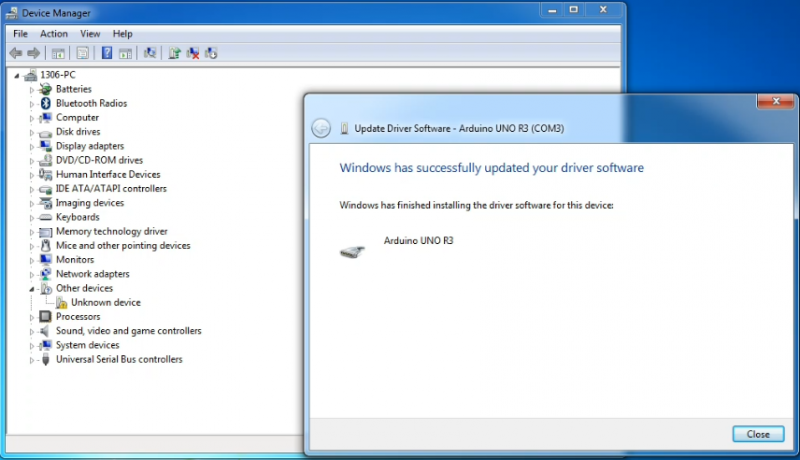Collapse the Other devices category

(32, 288)
